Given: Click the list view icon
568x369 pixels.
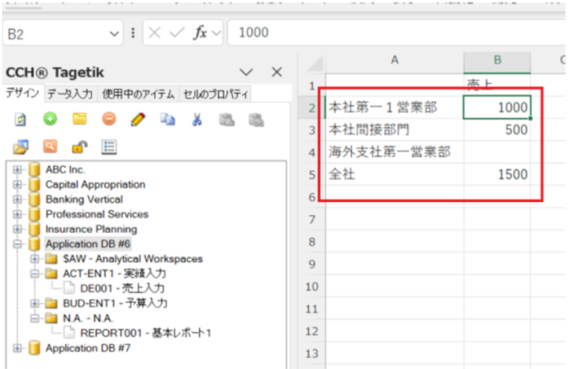Looking at the screenshot, I should coord(109,147).
